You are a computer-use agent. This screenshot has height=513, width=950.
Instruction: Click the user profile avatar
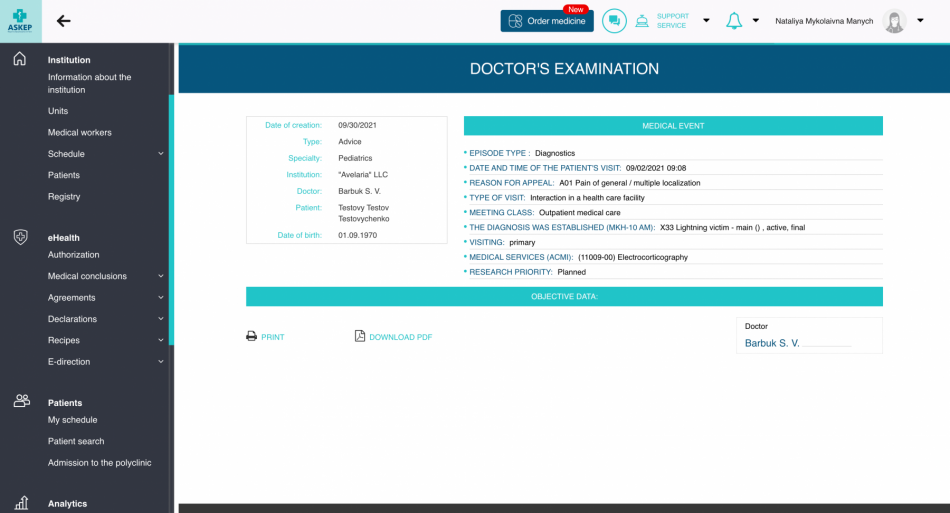point(894,21)
